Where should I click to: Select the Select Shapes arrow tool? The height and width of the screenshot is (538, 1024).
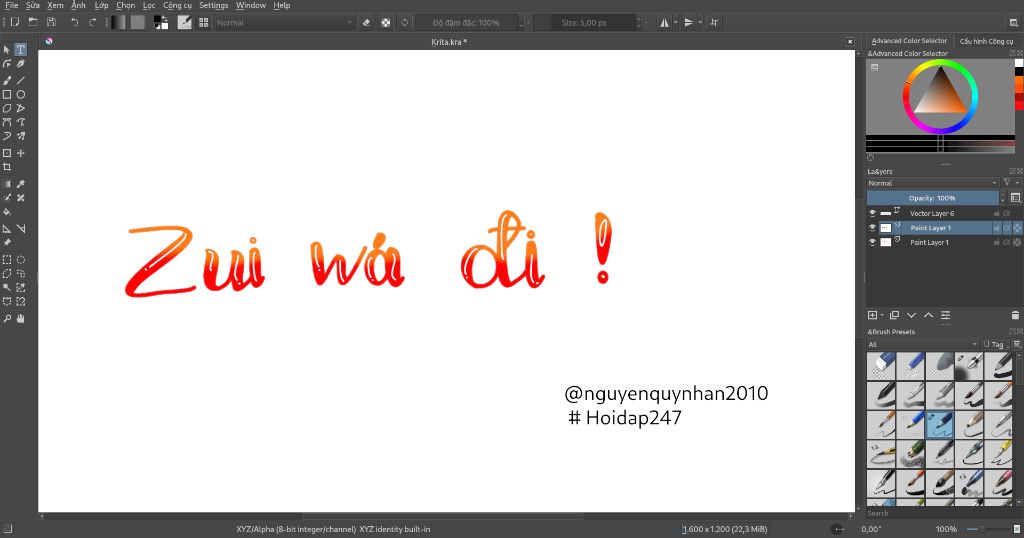pos(7,50)
